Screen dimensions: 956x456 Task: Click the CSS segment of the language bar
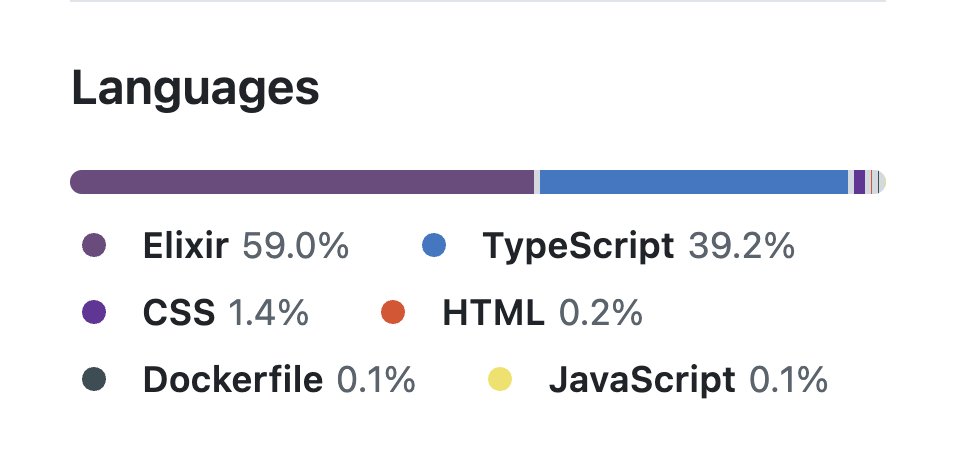860,182
